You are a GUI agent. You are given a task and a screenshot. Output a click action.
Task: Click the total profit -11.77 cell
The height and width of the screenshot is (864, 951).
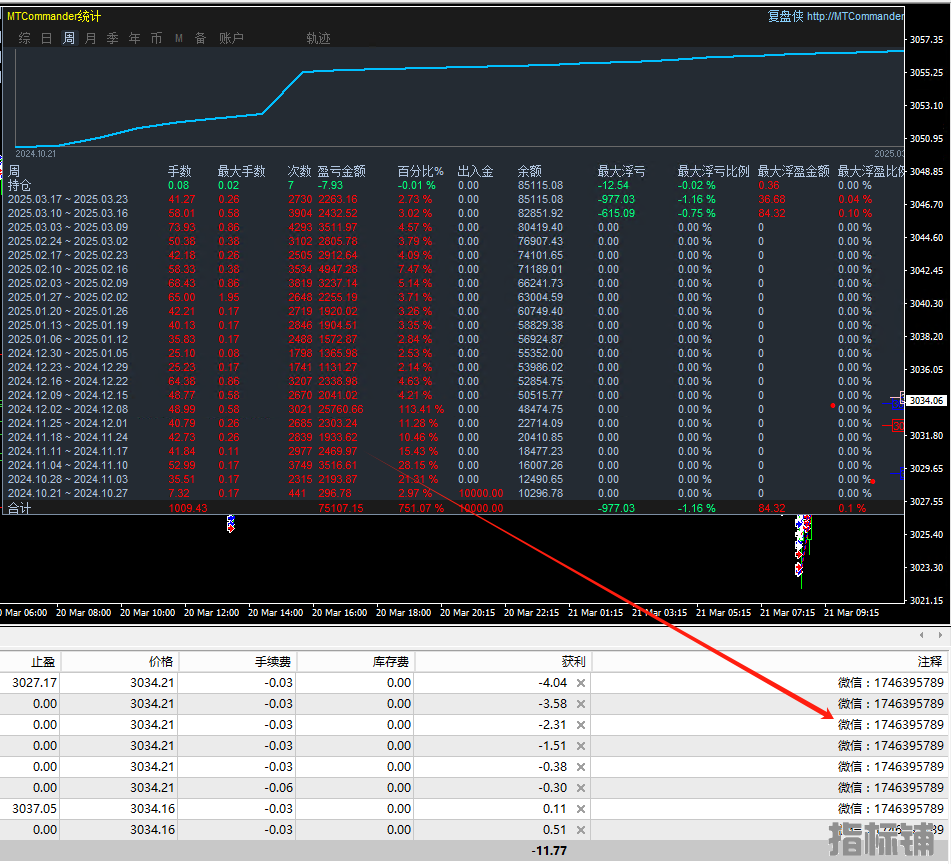(x=549, y=851)
